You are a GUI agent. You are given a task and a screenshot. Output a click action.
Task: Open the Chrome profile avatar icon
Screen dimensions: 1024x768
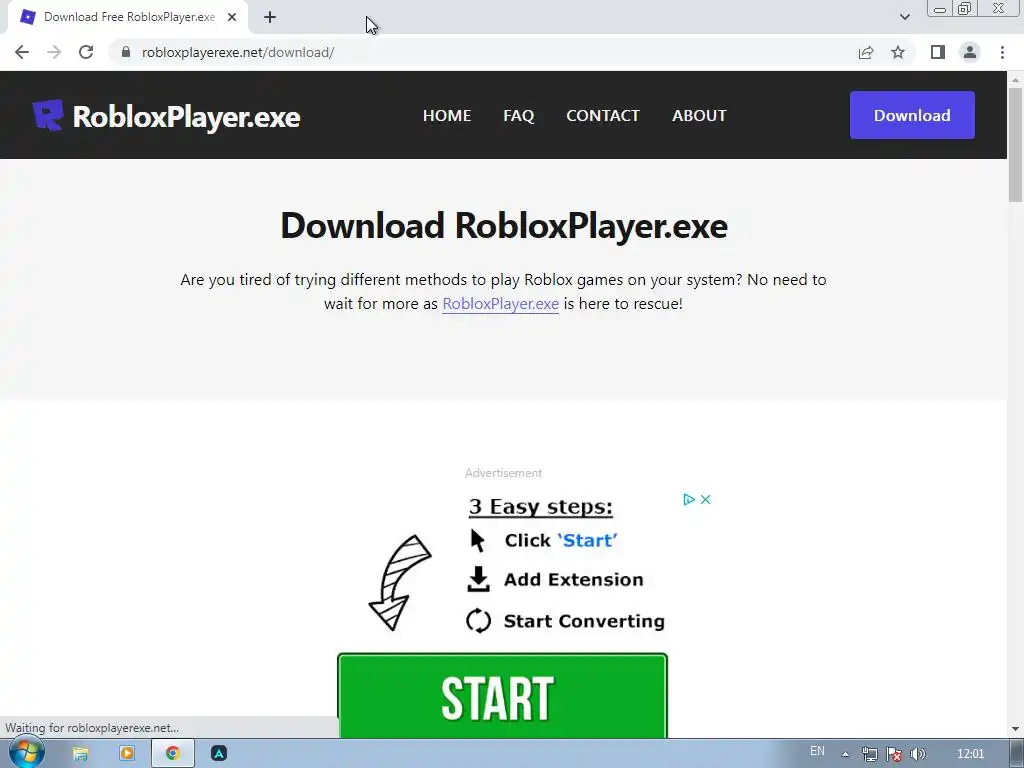tap(970, 52)
